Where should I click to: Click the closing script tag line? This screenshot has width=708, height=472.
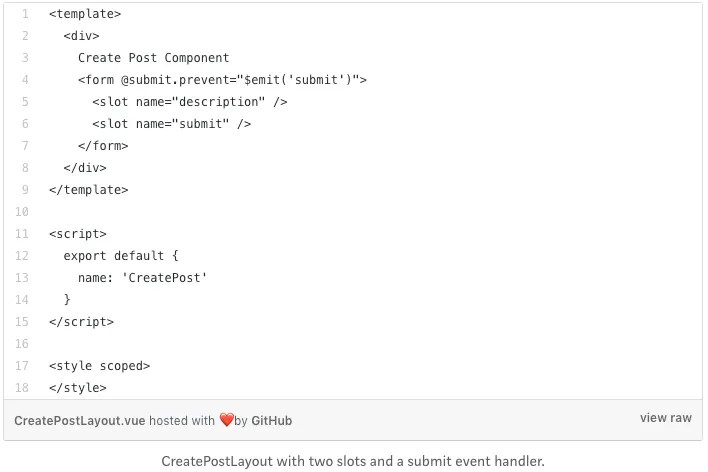pos(81,322)
